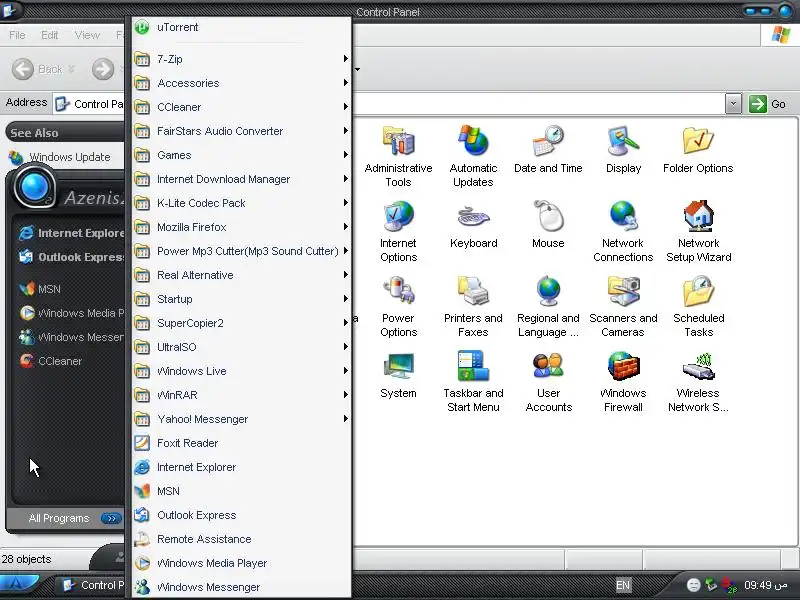The width and height of the screenshot is (800, 600).
Task: Open Foxit Reader from programs list
Action: (x=242, y=443)
